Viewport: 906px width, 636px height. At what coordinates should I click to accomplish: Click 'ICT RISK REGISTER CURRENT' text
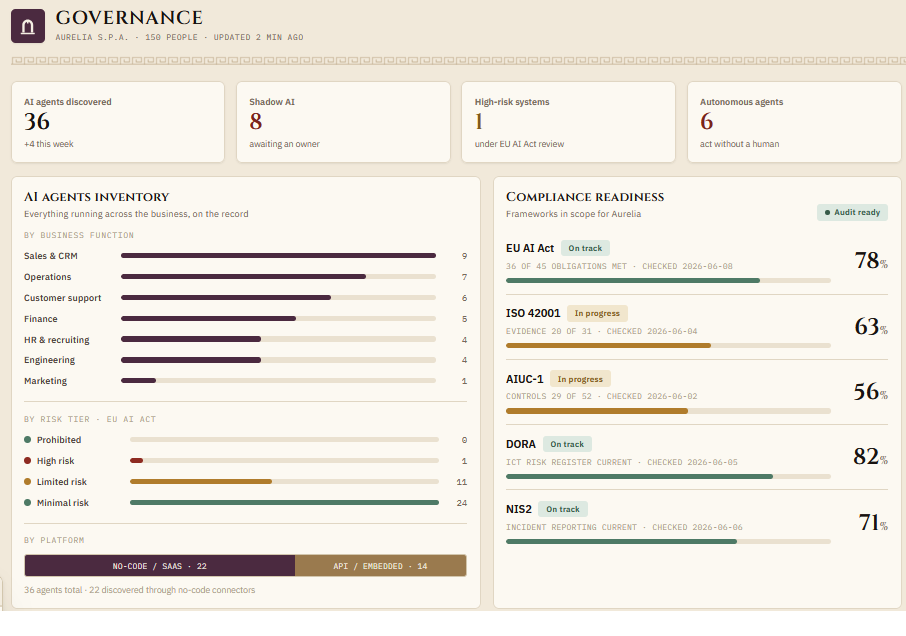tap(569, 462)
